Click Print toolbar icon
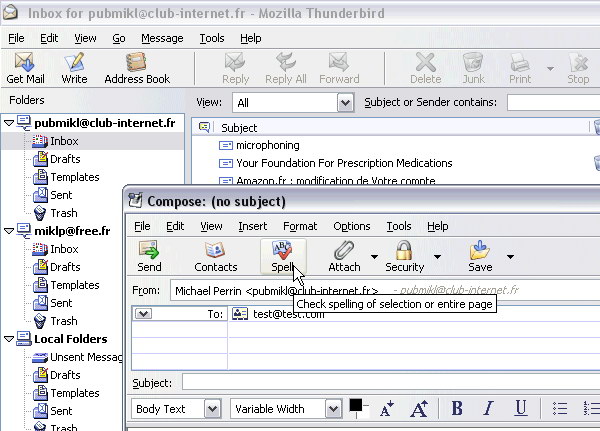 tap(520, 68)
